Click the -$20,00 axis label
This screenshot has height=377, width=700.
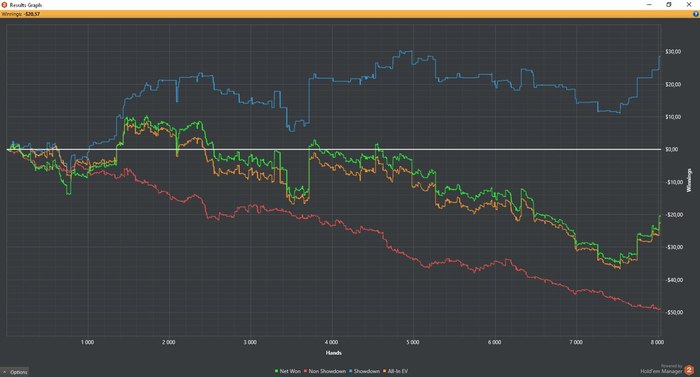pos(674,215)
